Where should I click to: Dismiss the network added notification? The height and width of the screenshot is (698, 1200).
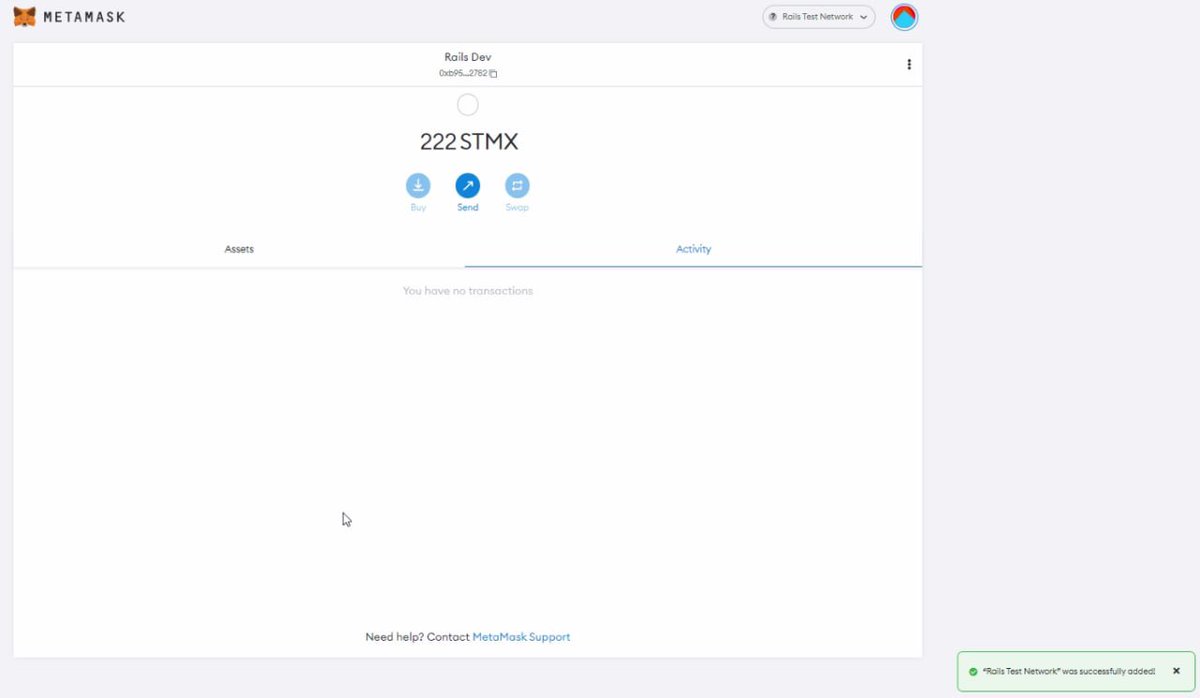1175,671
